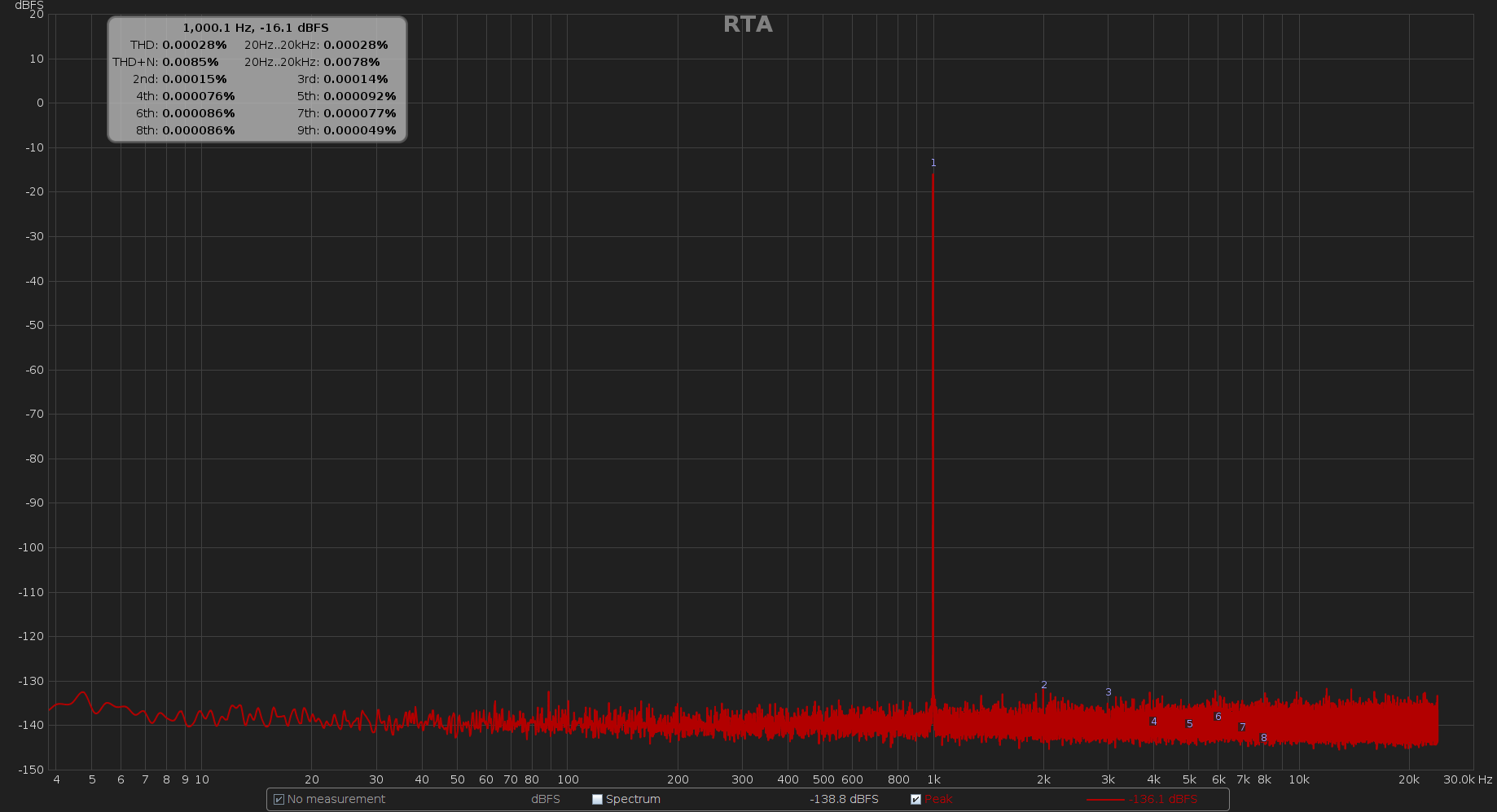Click the 9th harmonic value 0.000049%
This screenshot has width=1497, height=812.
click(360, 130)
